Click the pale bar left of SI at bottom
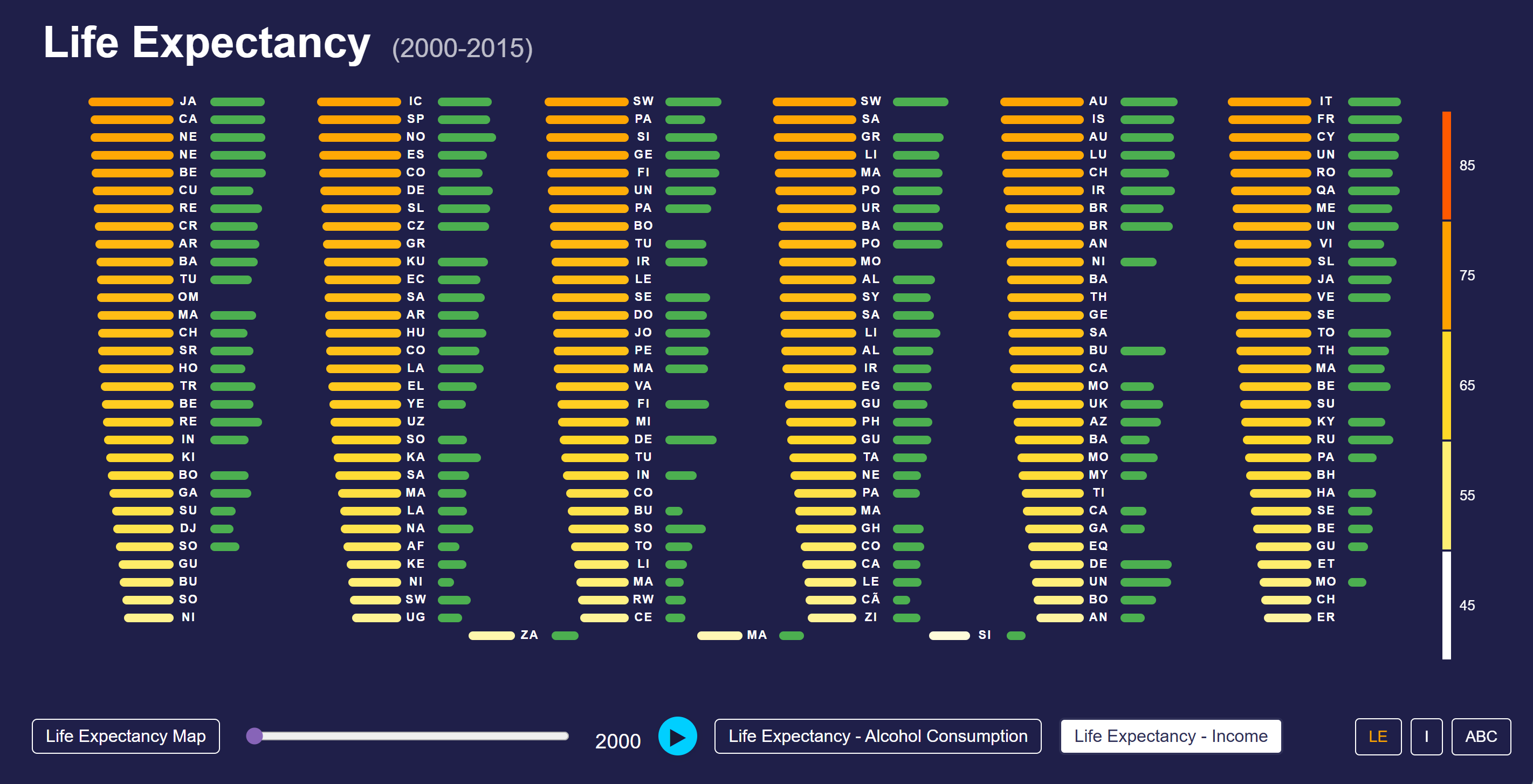Screen dimensions: 1533x784 pos(949,636)
